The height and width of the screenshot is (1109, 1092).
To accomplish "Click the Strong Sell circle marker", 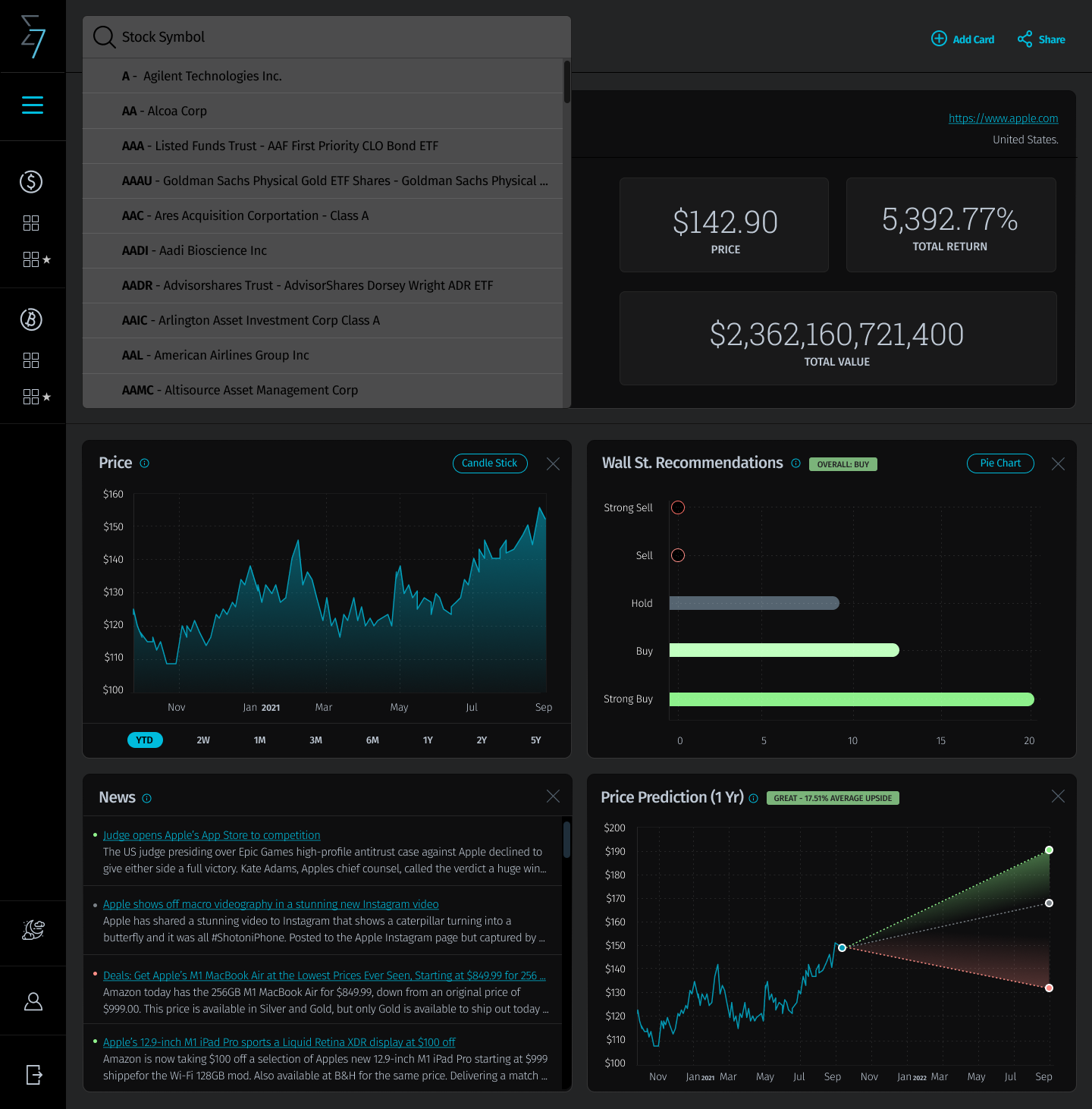I will pyautogui.click(x=678, y=507).
